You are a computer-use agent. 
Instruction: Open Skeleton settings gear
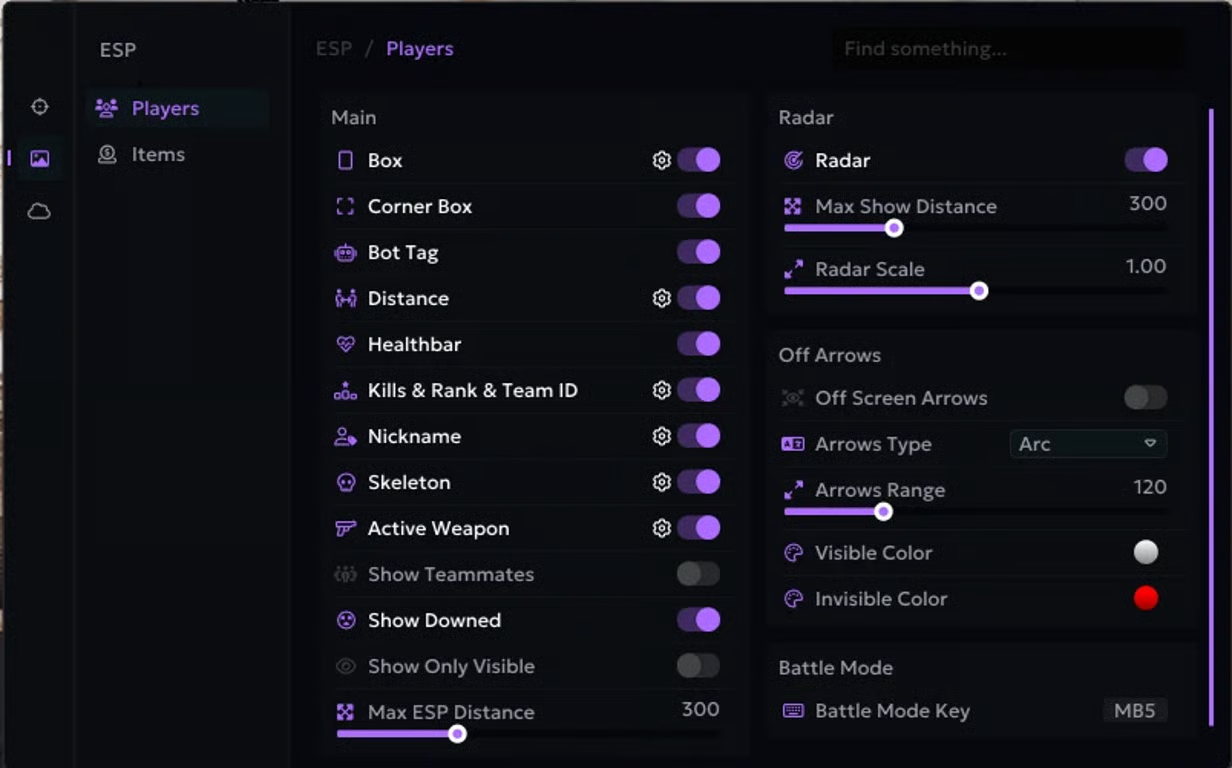(661, 482)
